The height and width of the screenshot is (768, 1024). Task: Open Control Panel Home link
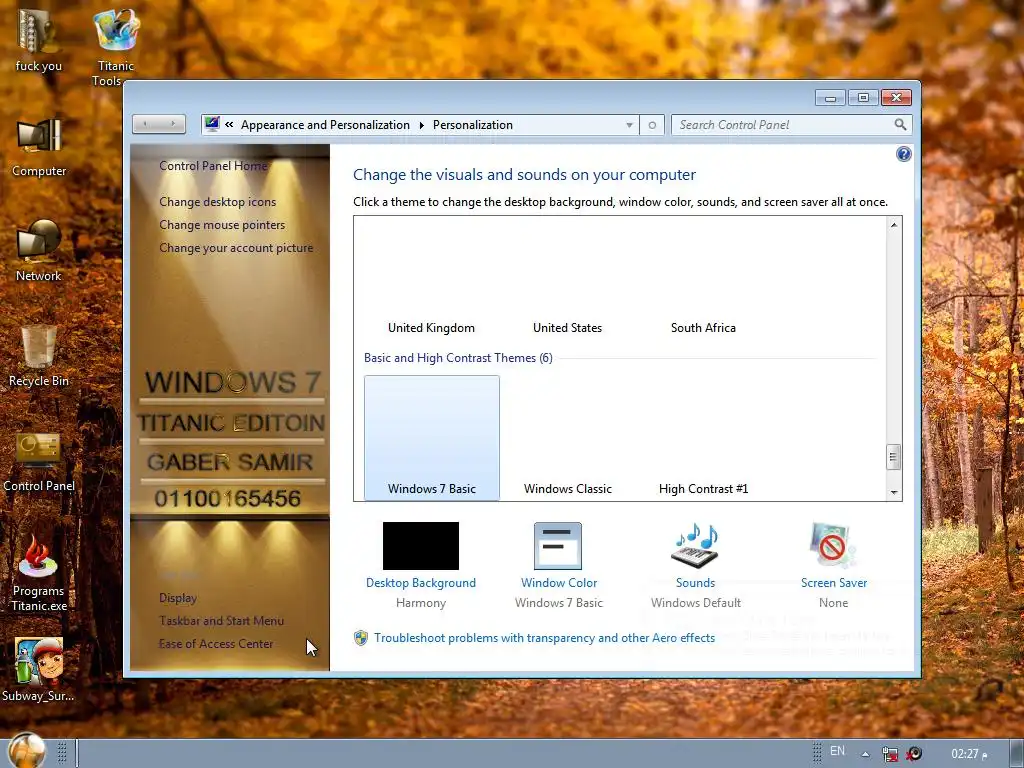click(x=214, y=166)
